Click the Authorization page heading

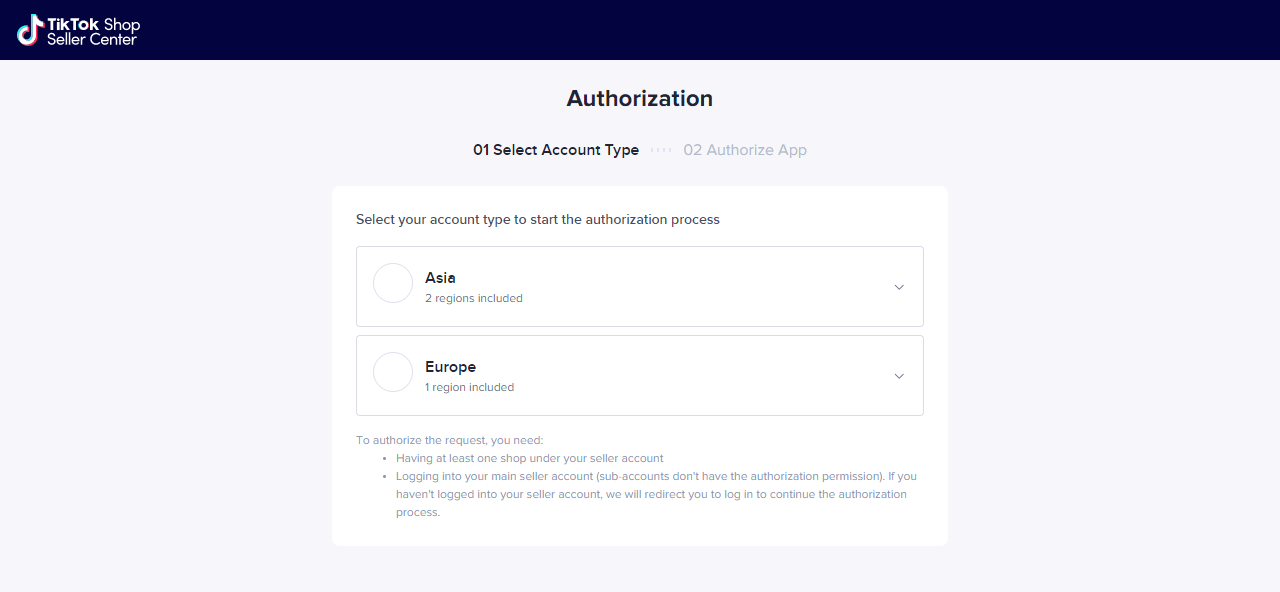[640, 98]
